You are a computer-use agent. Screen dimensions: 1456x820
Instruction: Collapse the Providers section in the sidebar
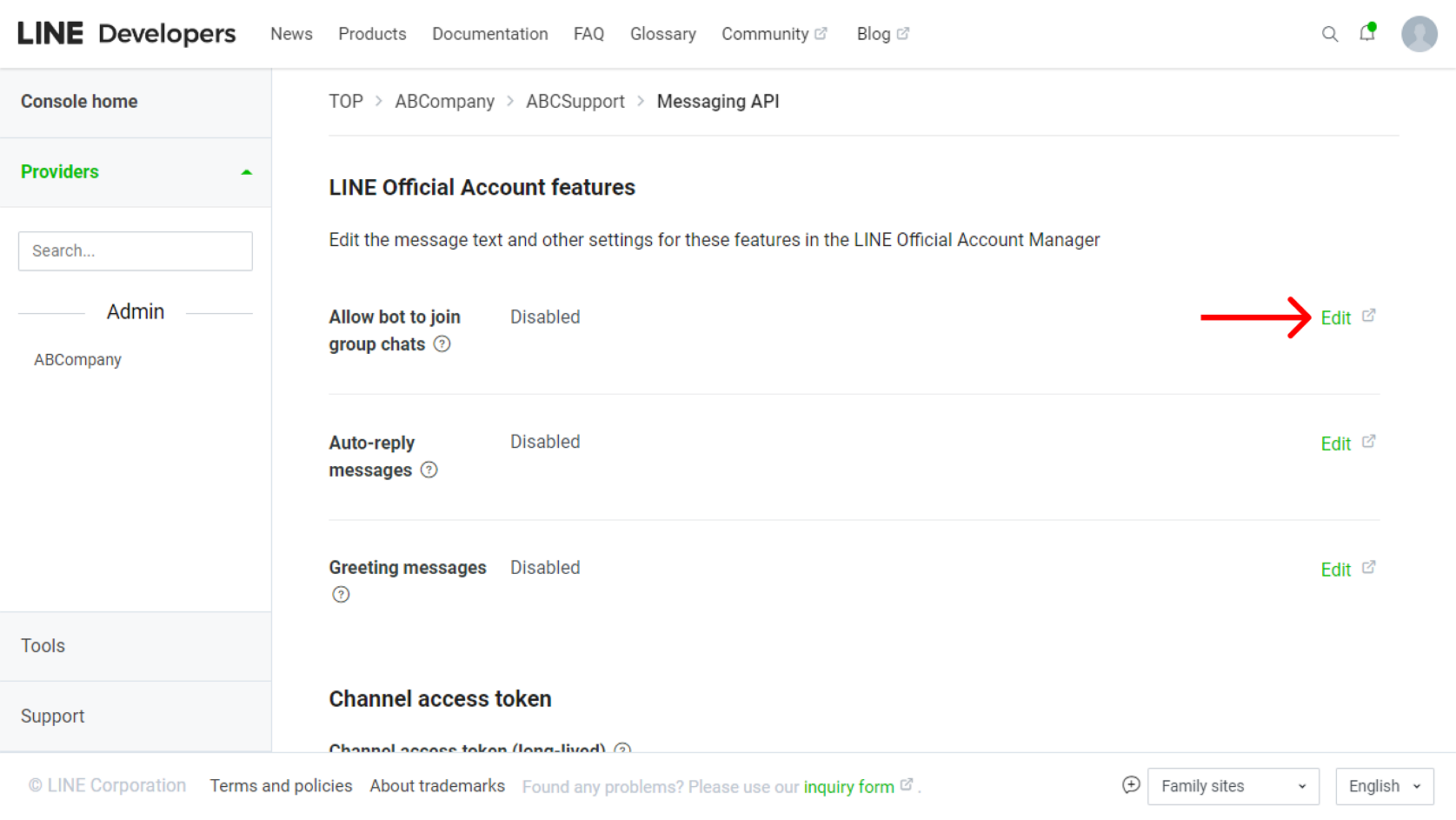(246, 171)
